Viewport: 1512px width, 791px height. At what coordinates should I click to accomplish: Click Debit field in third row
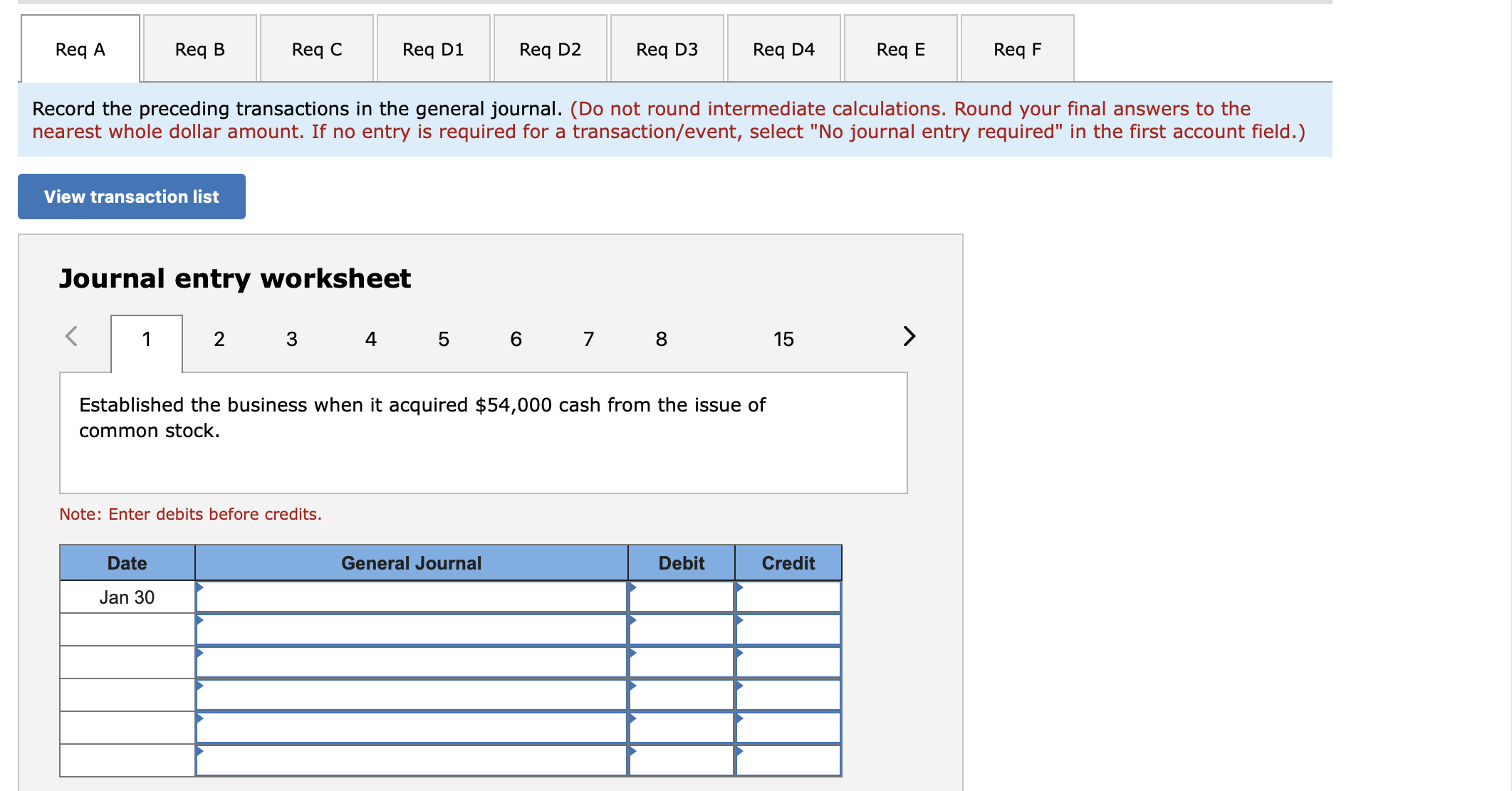tap(681, 663)
